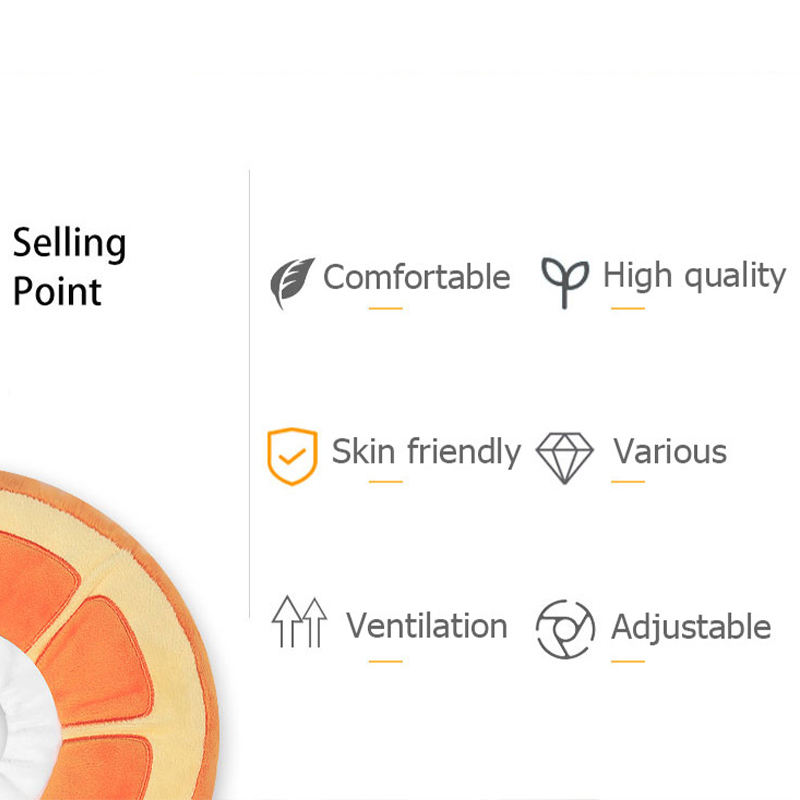Click the Ventilation label
Screen dimensions: 800x800
(x=427, y=626)
